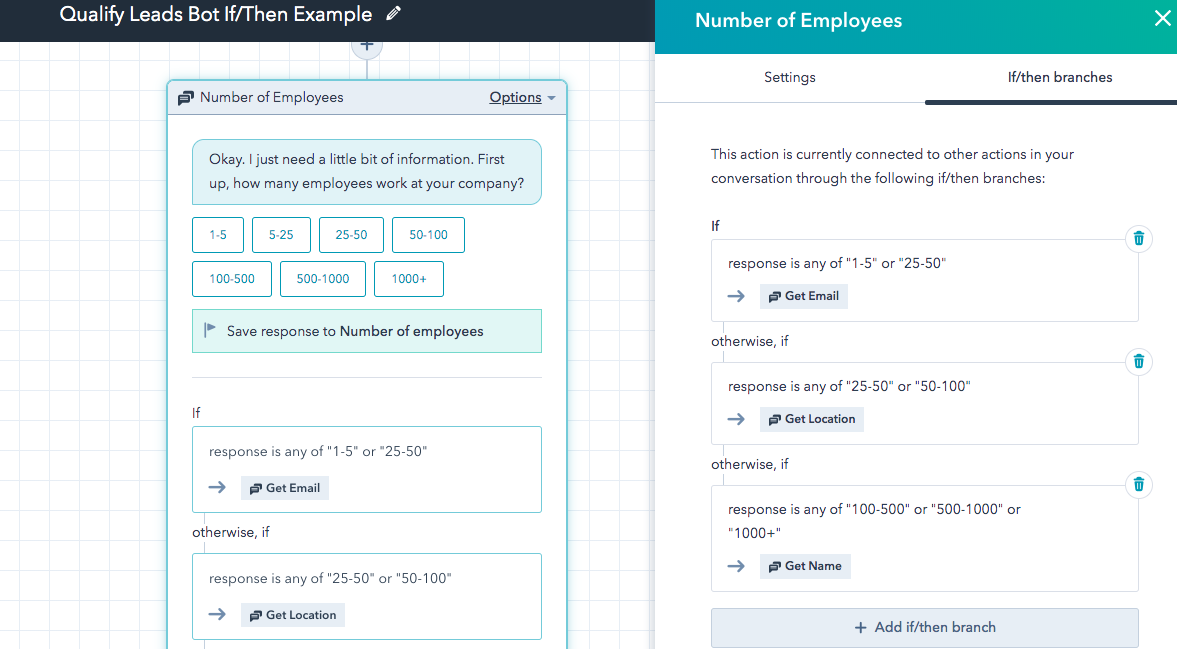Screen dimensions: 1177x649
Task: Close the Number of Employees panel
Action: 1161,19
